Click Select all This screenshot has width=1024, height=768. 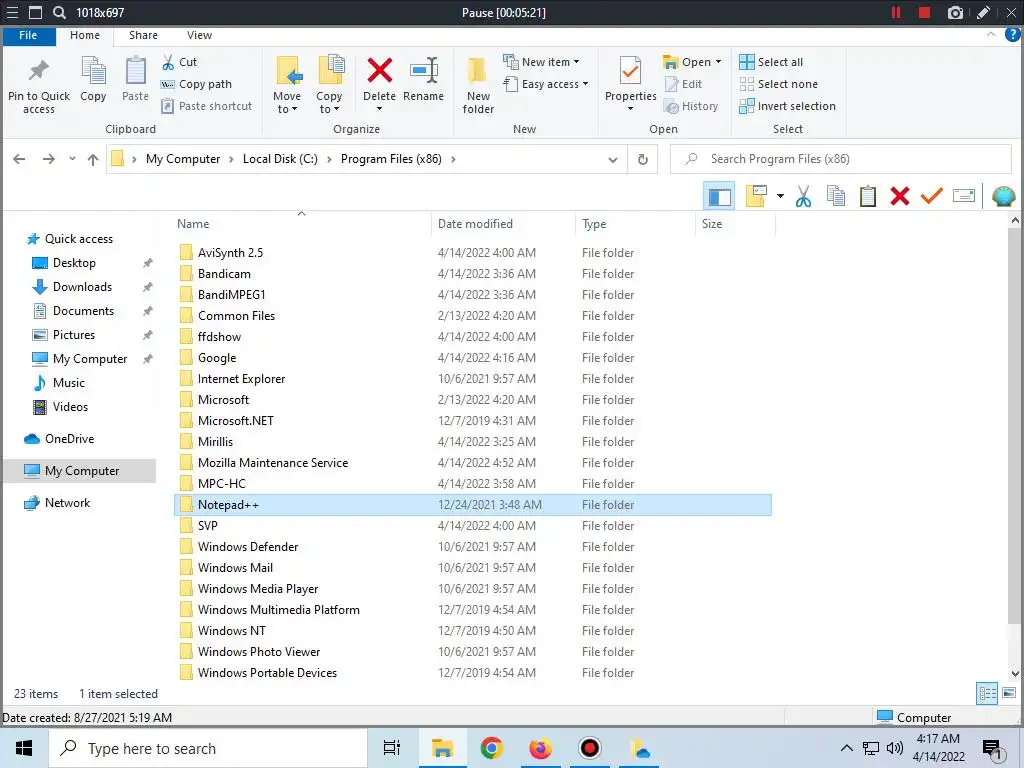pos(771,62)
